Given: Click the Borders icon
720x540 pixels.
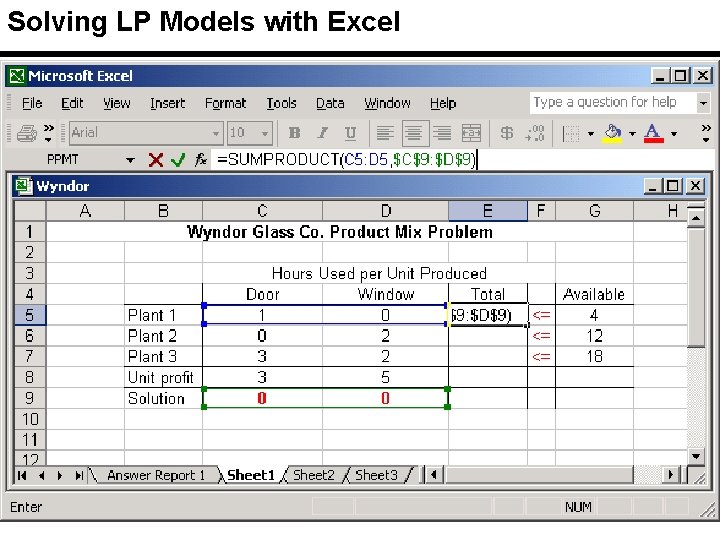Looking at the screenshot, I should 571,134.
